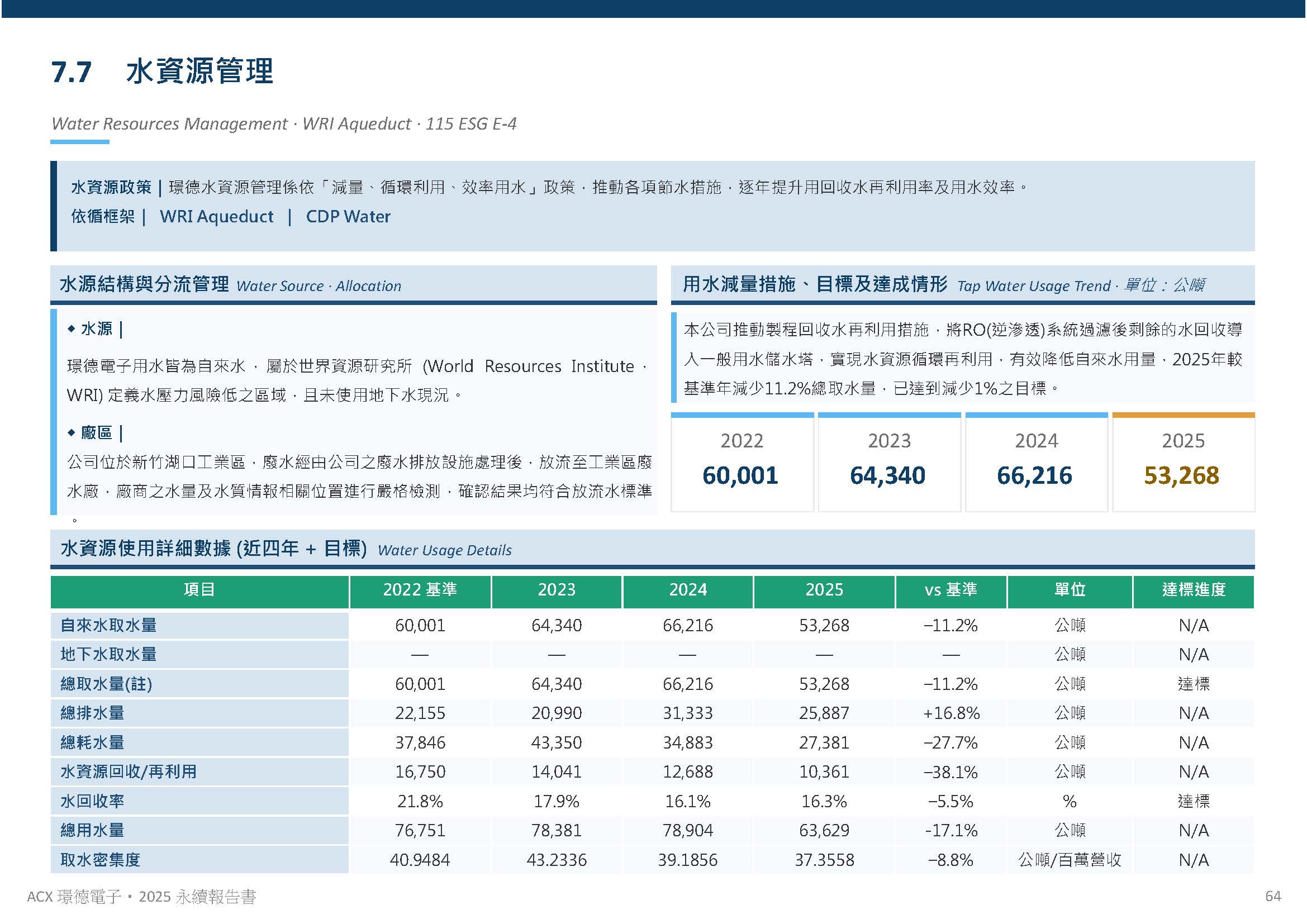Click the 37,846 cell in 總耗水量 row
The image size is (1307, 924).
420,743
